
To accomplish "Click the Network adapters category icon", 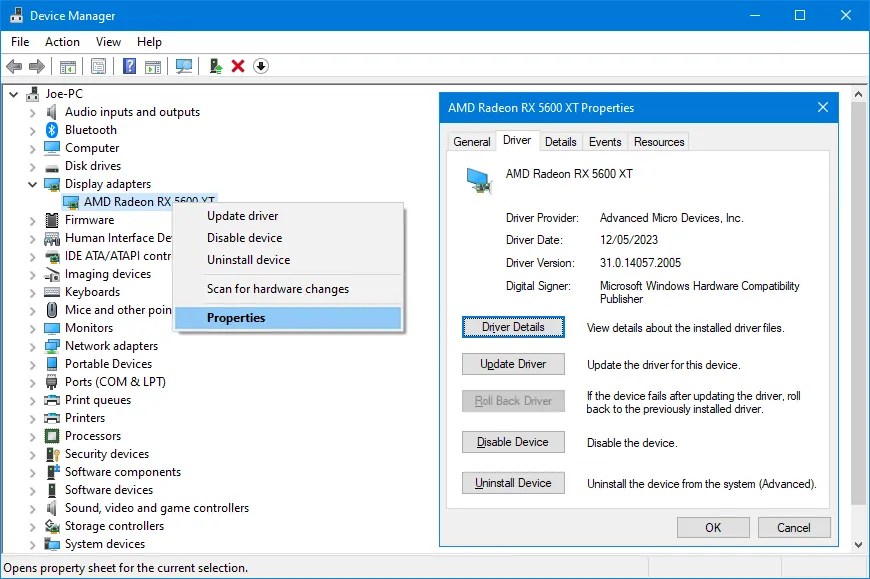I will point(52,346).
